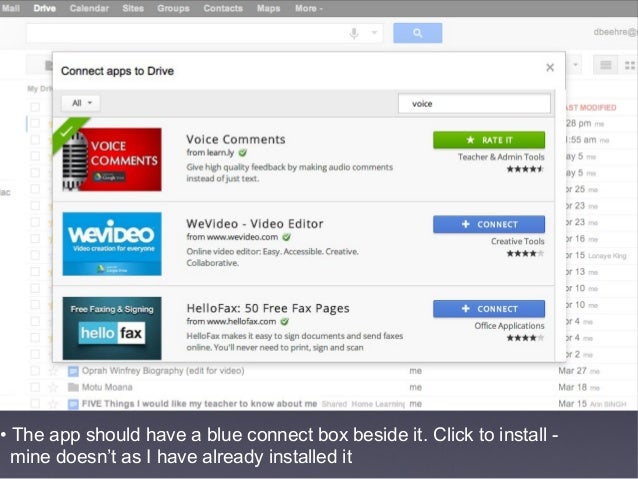
Task: Open the dbeehre account menu
Action: click(x=615, y=32)
